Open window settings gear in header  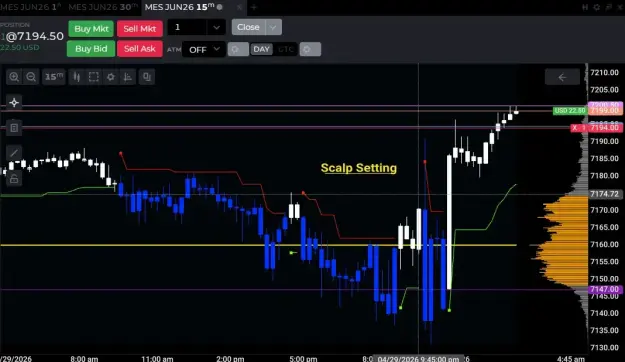(x=597, y=7)
